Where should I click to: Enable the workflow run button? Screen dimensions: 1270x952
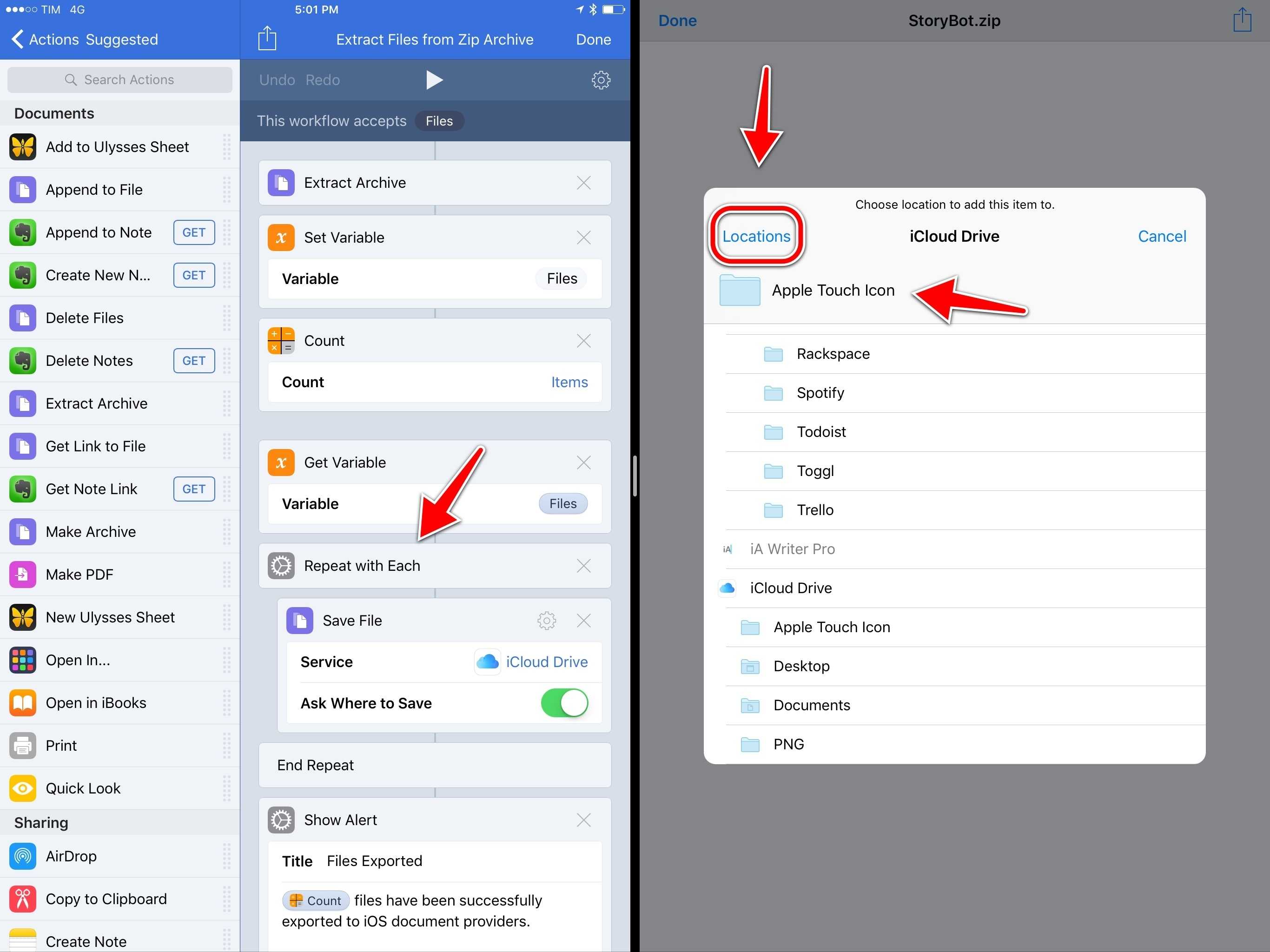(x=437, y=79)
